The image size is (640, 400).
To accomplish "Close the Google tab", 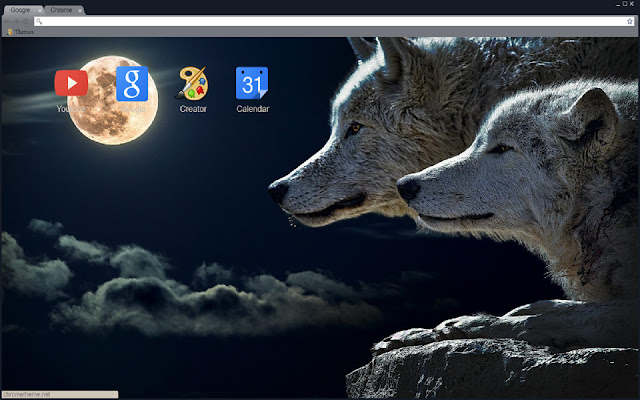I will [x=39, y=9].
